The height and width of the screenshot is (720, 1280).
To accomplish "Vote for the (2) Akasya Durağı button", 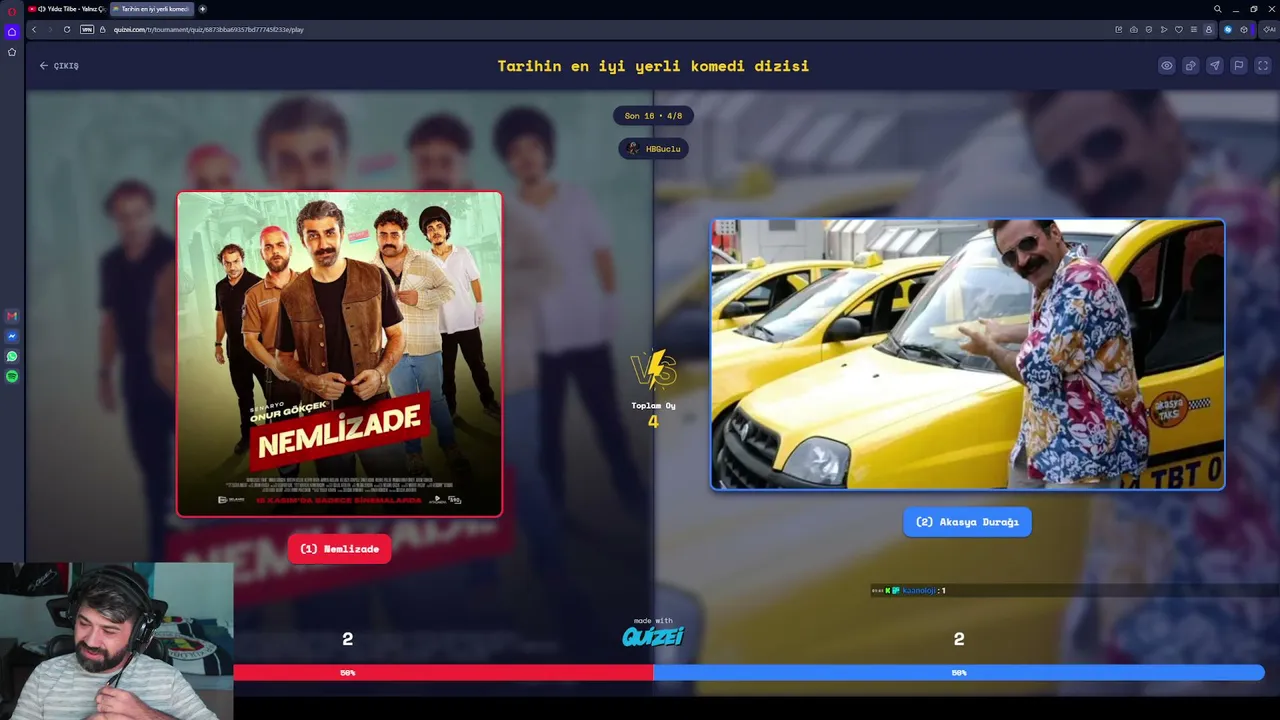I will (967, 522).
